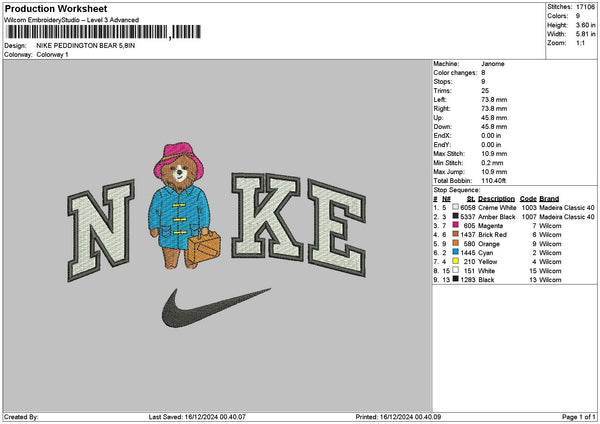600x424 pixels.
Task: Click the Cyan color swatch
Action: point(455,252)
